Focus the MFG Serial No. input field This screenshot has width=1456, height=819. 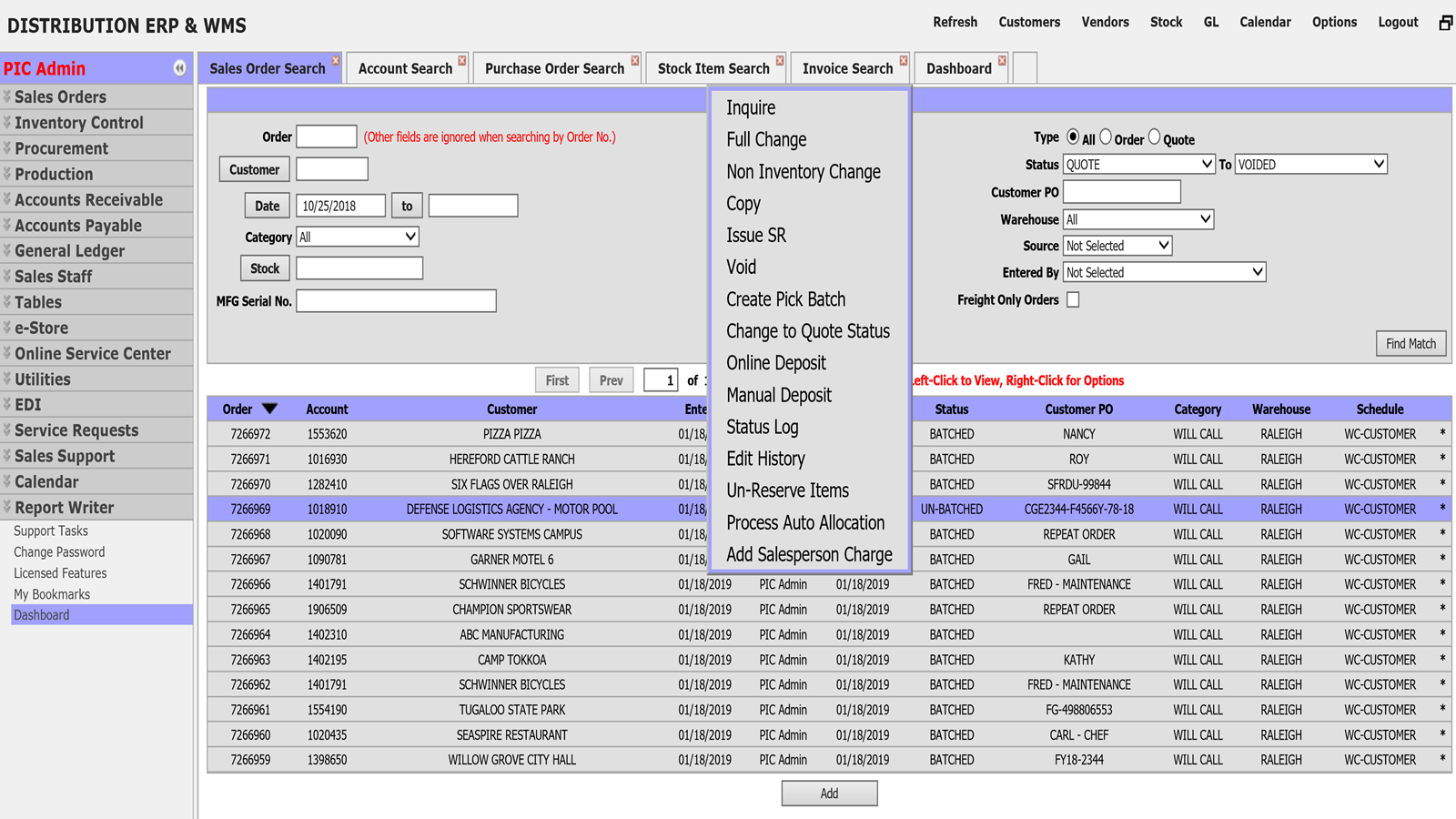tap(397, 301)
